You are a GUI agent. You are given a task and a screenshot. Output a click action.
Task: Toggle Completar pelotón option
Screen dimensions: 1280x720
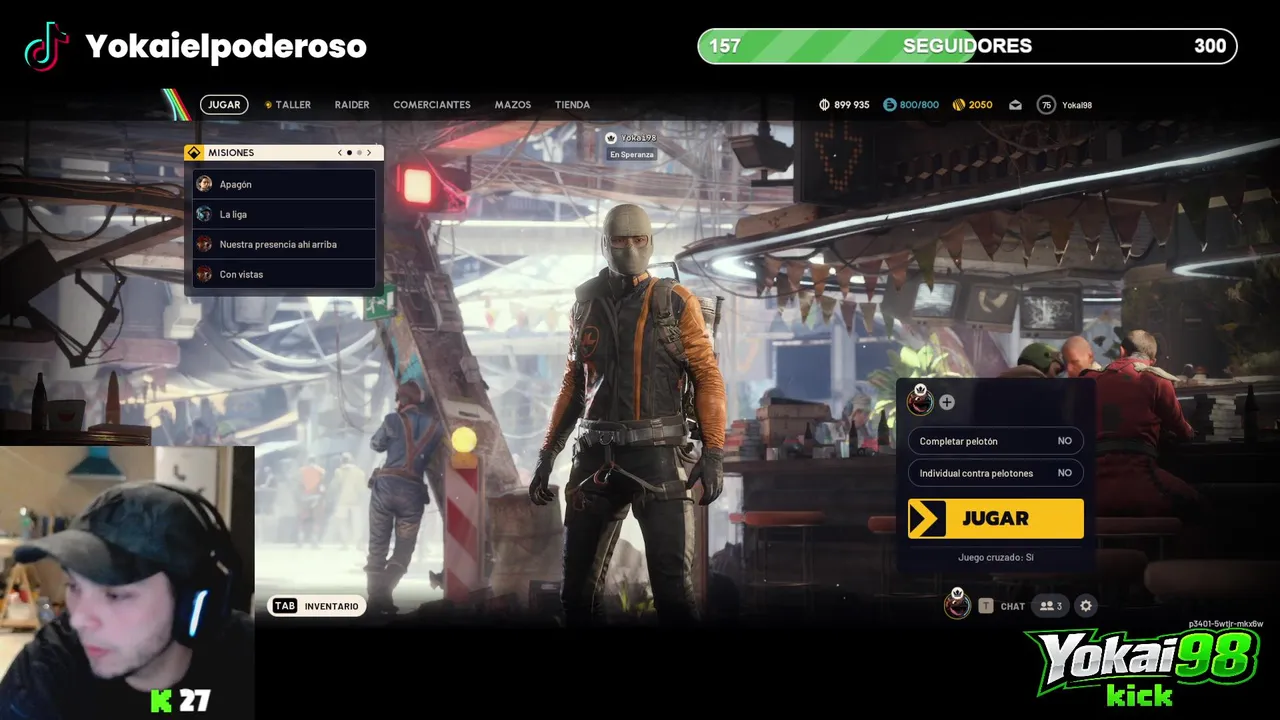click(x=995, y=441)
